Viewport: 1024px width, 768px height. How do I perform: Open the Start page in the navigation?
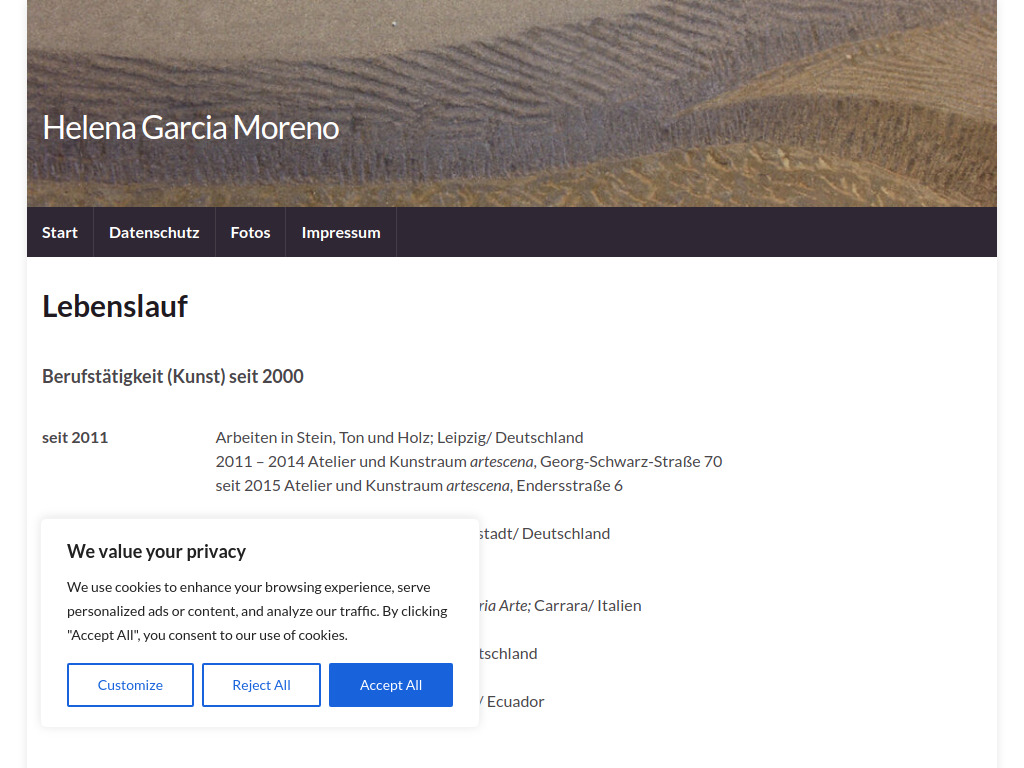[59, 232]
